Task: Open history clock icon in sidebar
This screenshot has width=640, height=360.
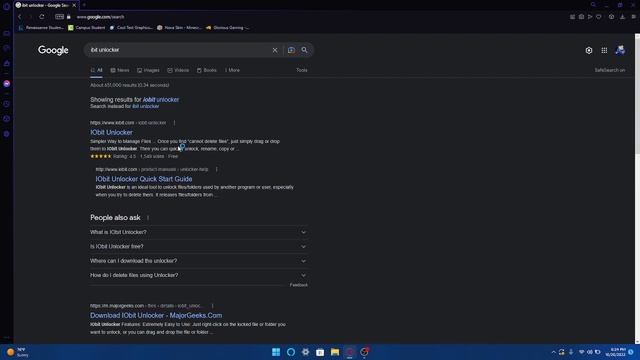Action: tap(7, 104)
